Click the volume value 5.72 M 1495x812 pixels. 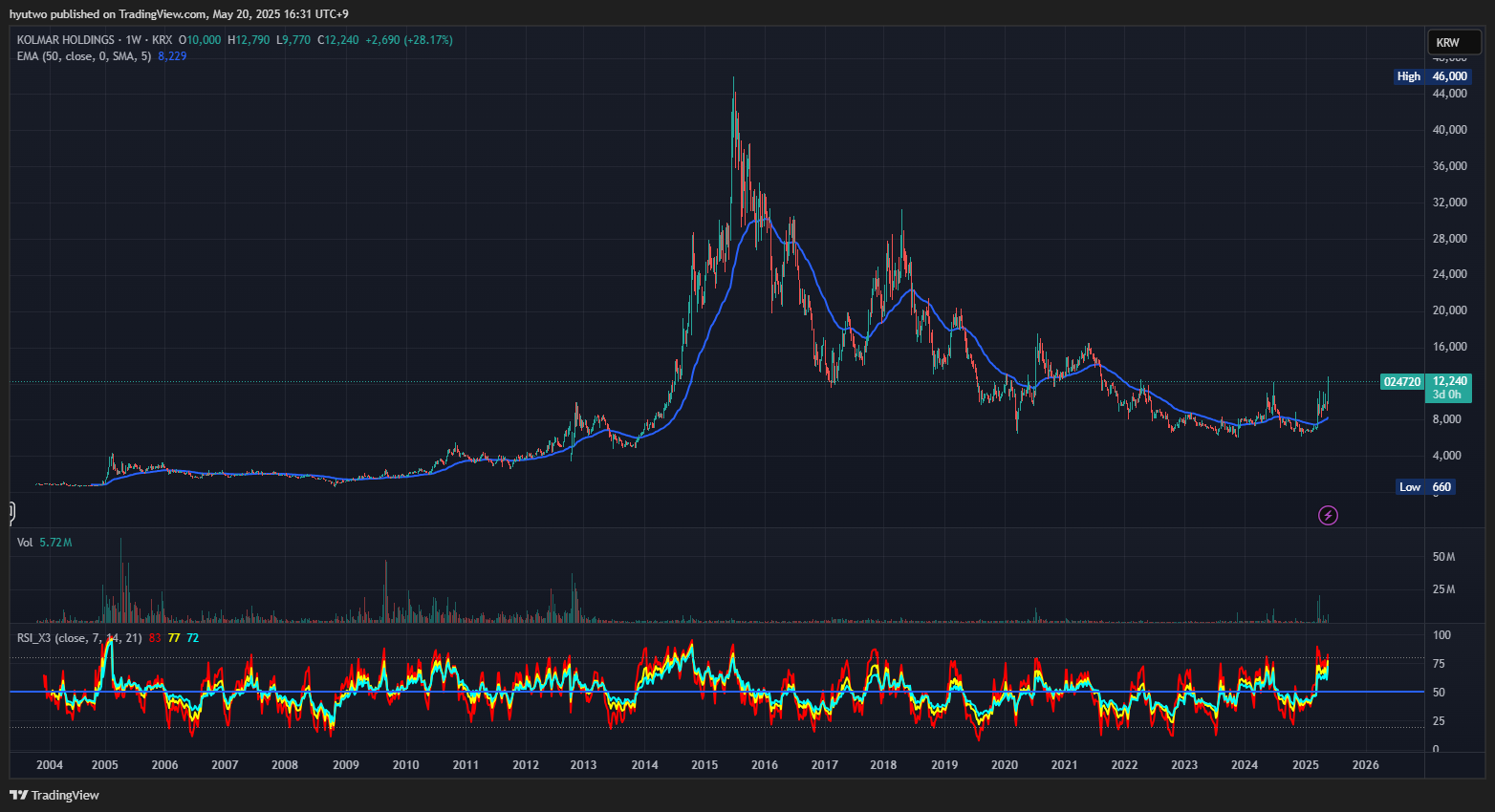[55, 543]
